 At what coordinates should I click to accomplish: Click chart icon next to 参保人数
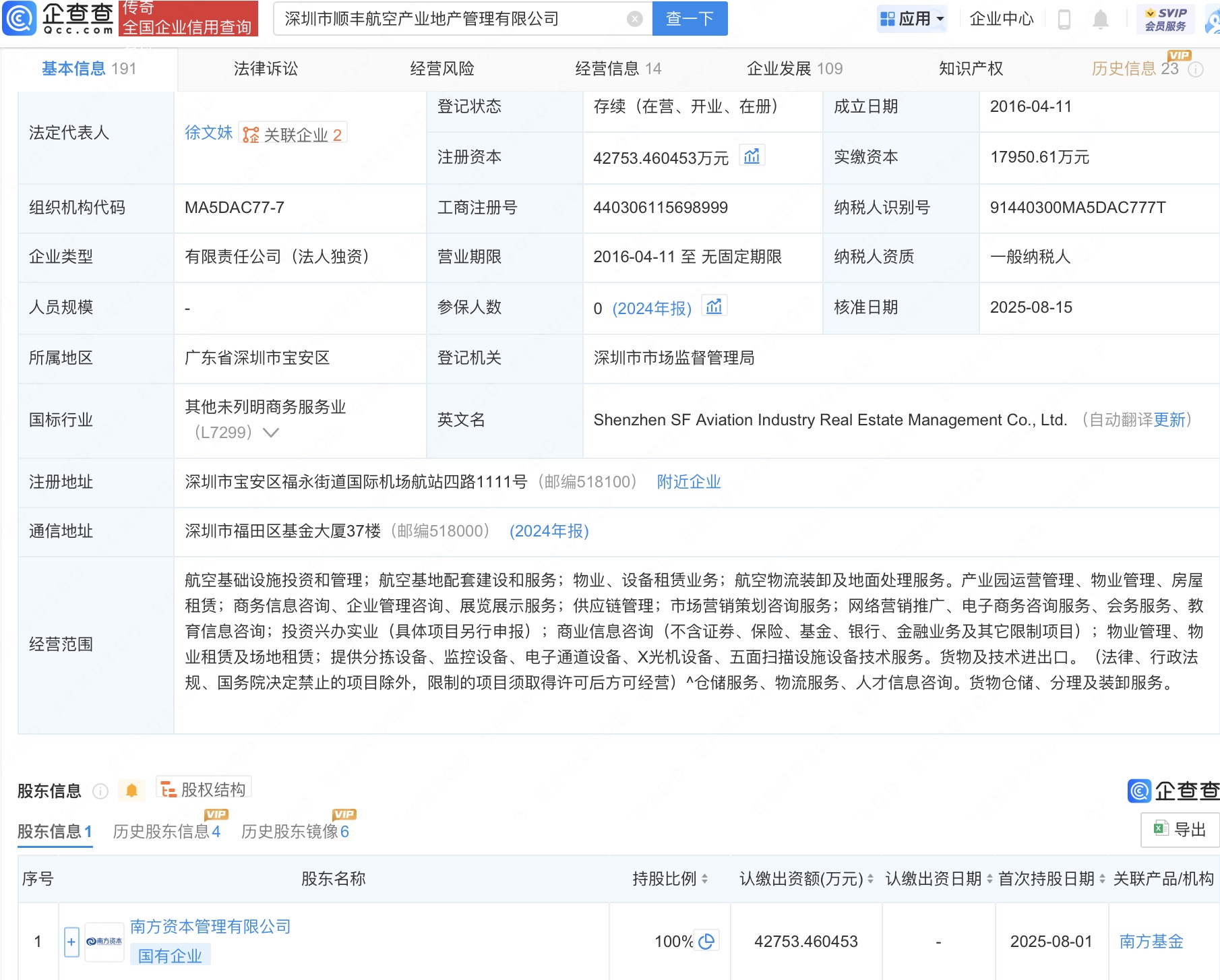(714, 307)
